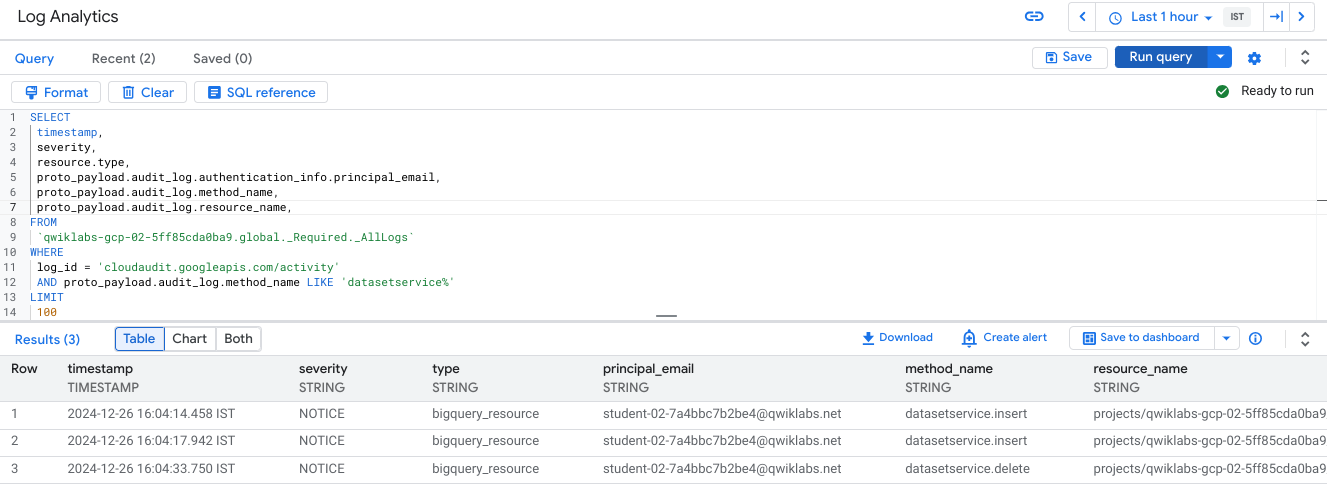Click the green Ready to run status icon
This screenshot has height=488, width=1327.
click(x=1222, y=91)
